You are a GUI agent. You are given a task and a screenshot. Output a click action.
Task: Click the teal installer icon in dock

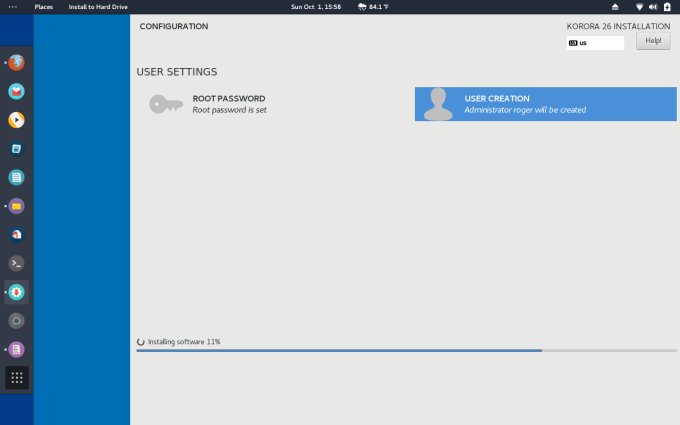[x=16, y=292]
